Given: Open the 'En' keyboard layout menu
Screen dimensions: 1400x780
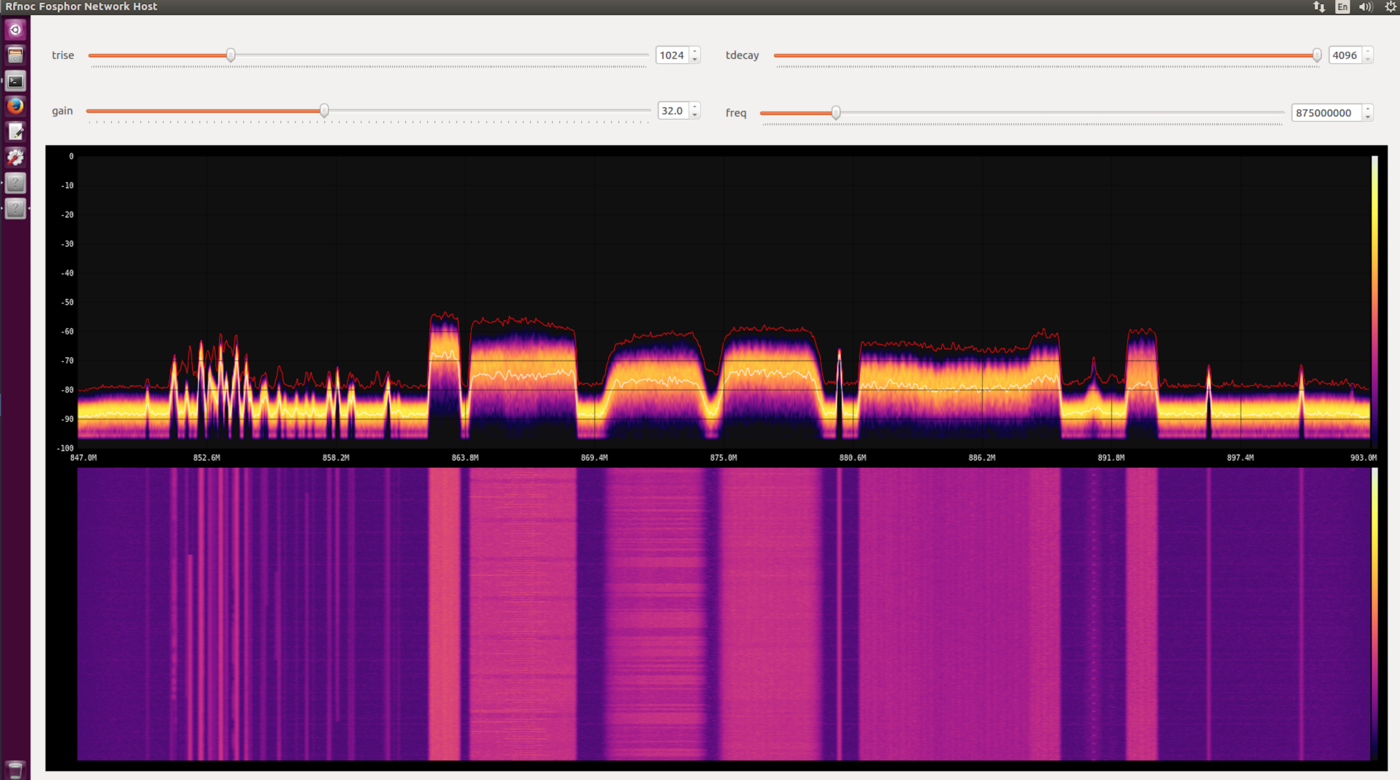Looking at the screenshot, I should pyautogui.click(x=1342, y=6).
